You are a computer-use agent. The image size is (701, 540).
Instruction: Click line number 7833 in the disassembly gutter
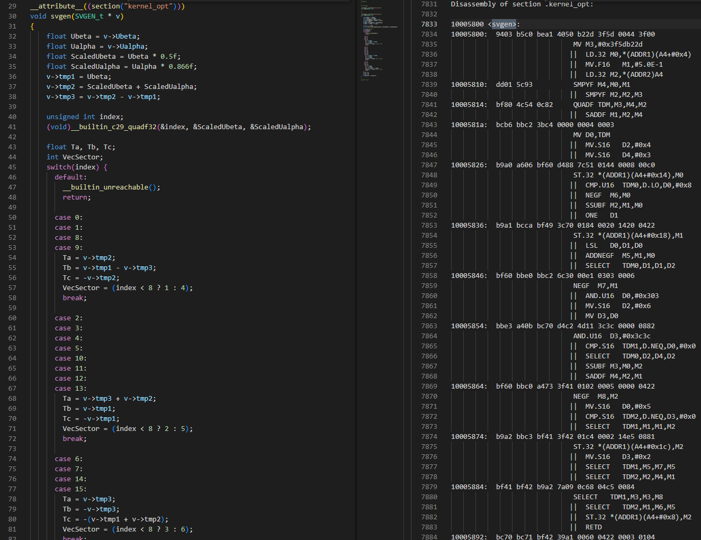[x=429, y=24]
